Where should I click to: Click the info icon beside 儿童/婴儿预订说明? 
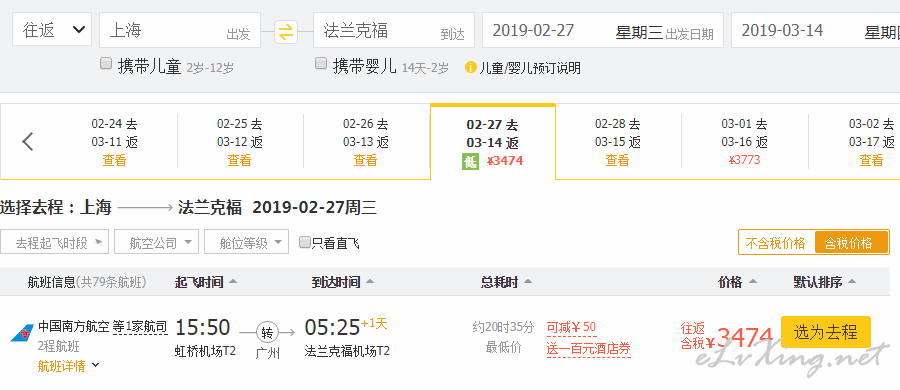(x=471, y=68)
